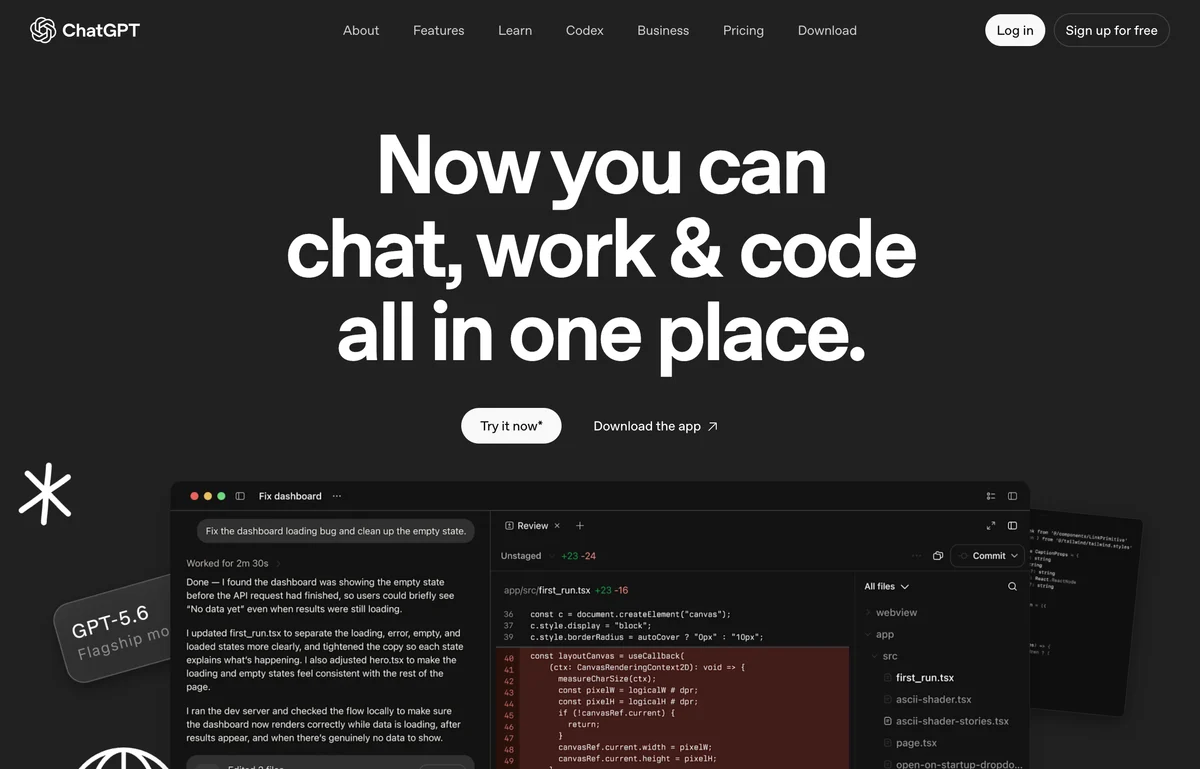Click the copy icon next to Commit
The height and width of the screenshot is (769, 1200).
937,556
